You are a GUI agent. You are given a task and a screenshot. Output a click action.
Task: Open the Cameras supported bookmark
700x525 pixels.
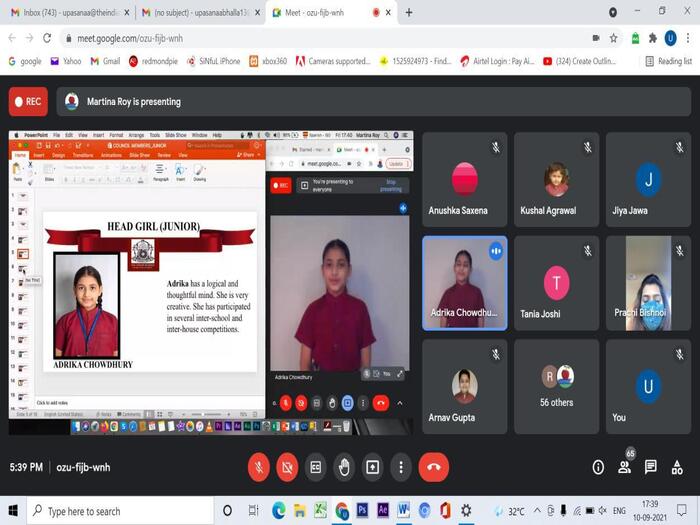(333, 61)
